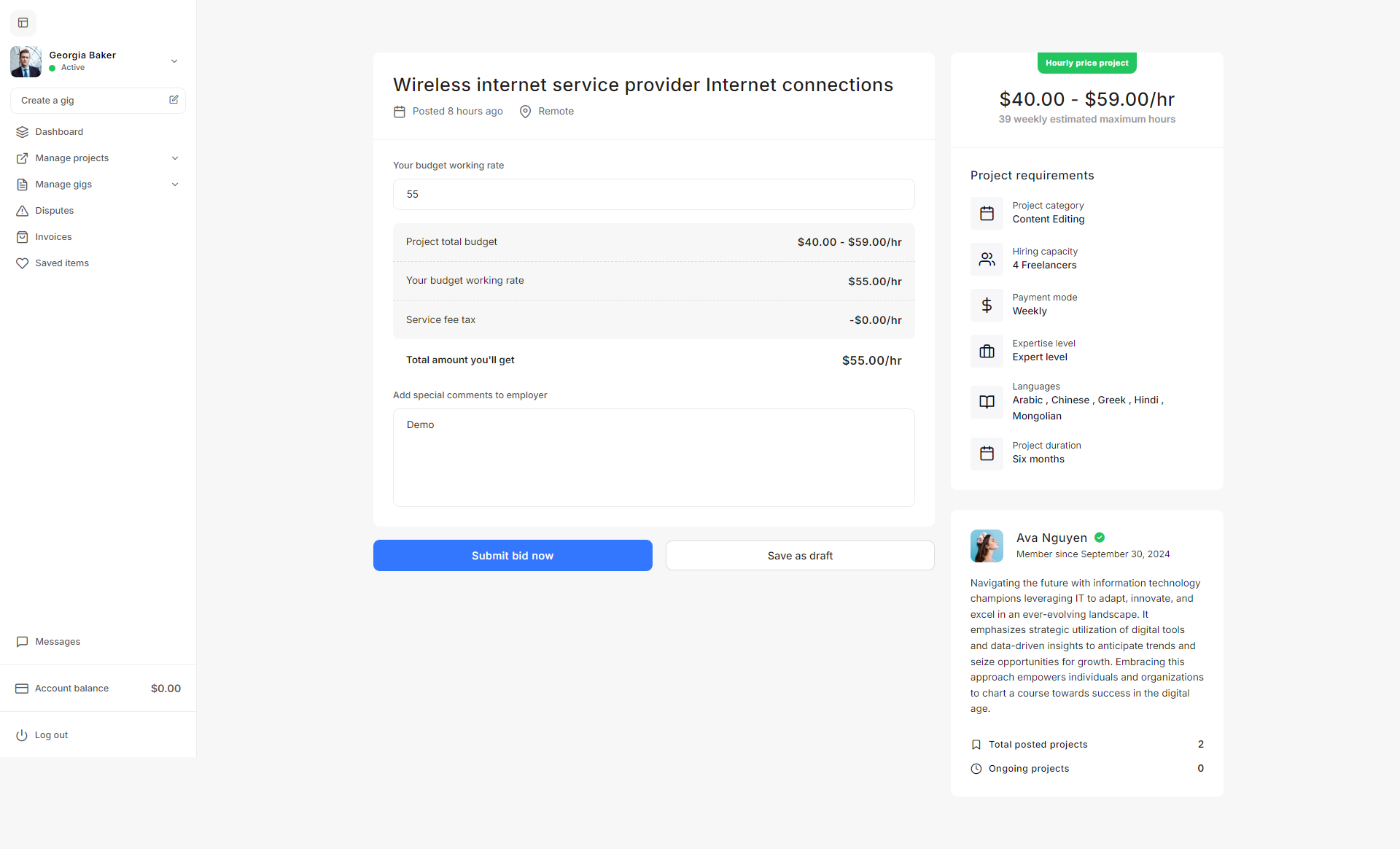This screenshot has width=1400, height=849.
Task: Click the Ava Nguyen employer name
Action: click(x=1051, y=538)
